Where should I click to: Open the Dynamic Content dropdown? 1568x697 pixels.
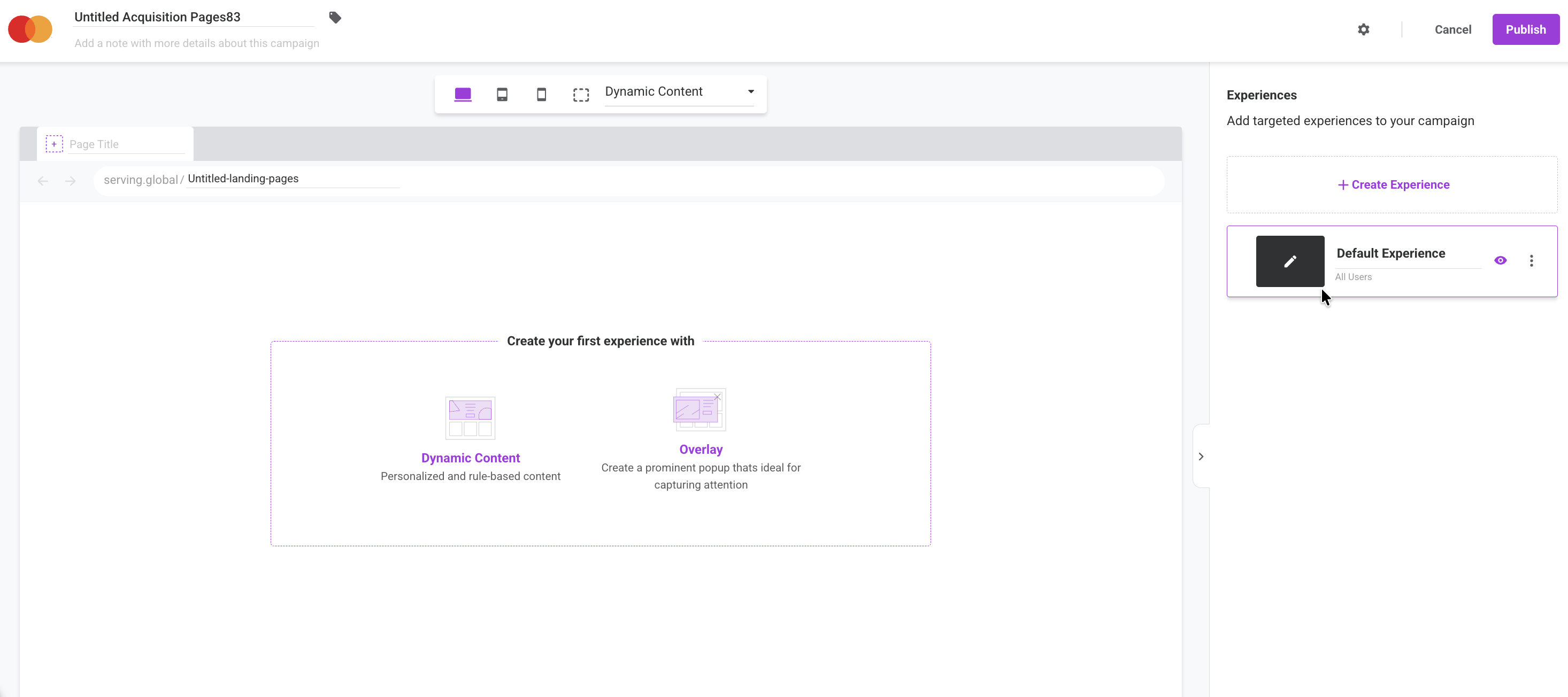pos(679,92)
